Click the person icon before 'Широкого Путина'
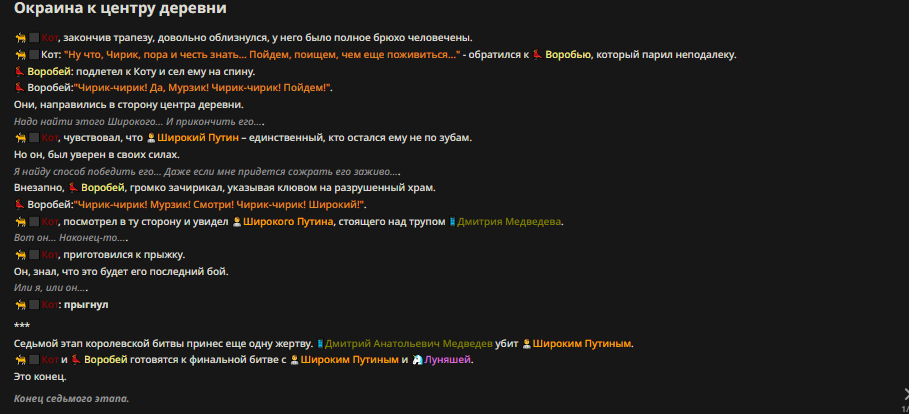Screen dimensions: 909x414 click(237, 221)
